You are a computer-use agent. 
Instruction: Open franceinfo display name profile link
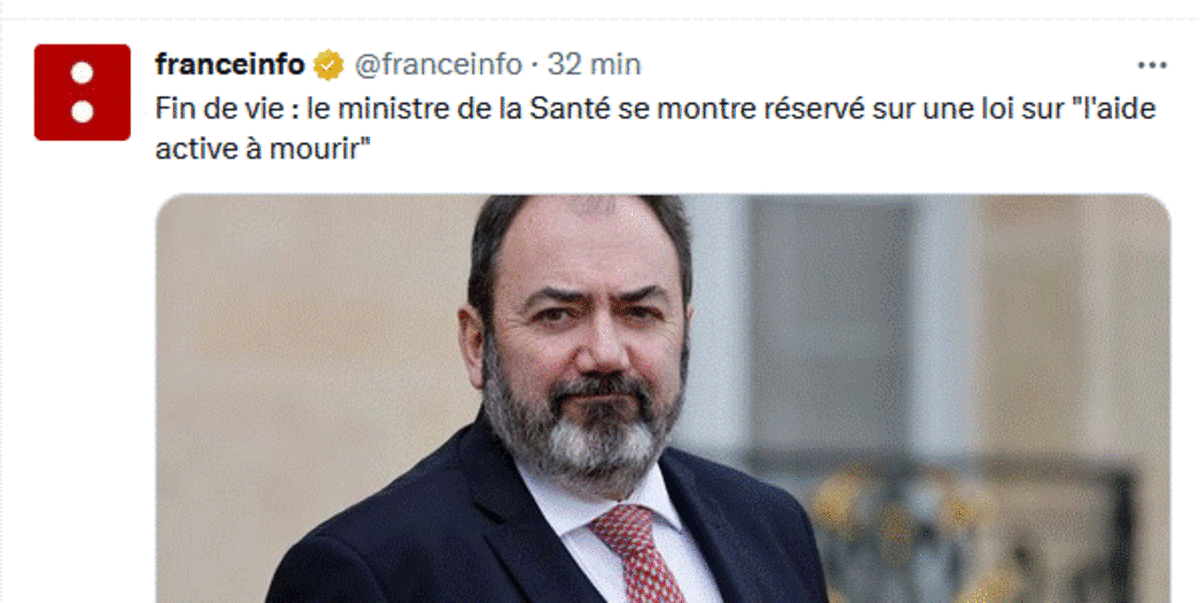click(x=230, y=65)
